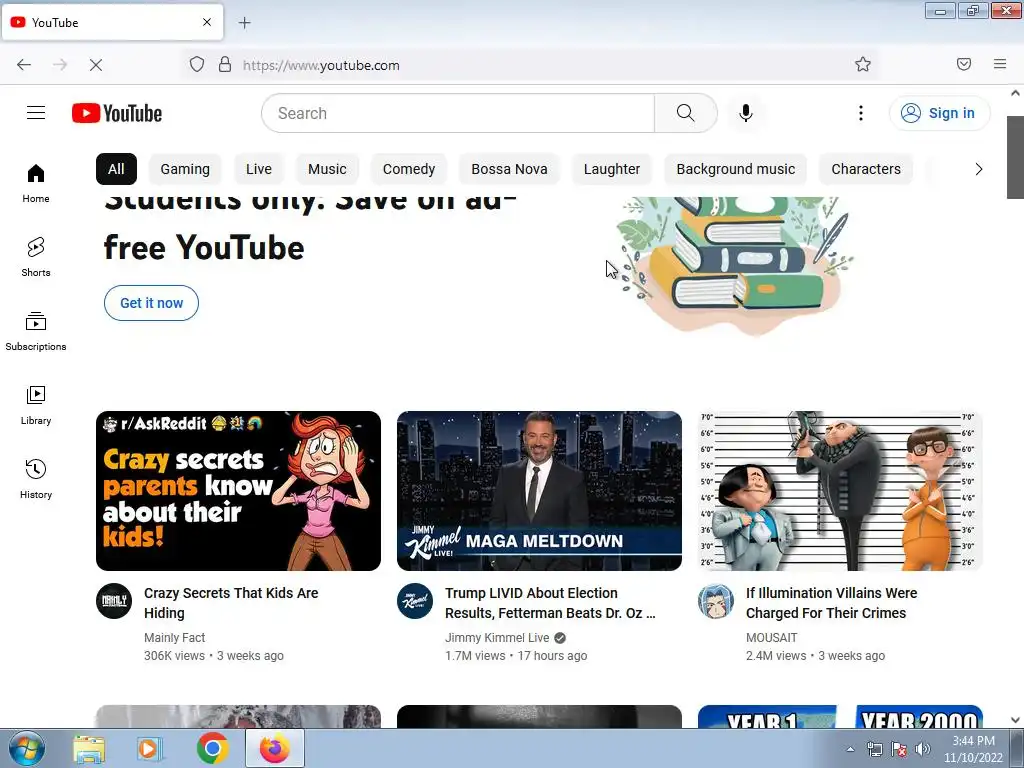The image size is (1024, 768).
Task: Stop page loading with X button
Action: point(95,64)
